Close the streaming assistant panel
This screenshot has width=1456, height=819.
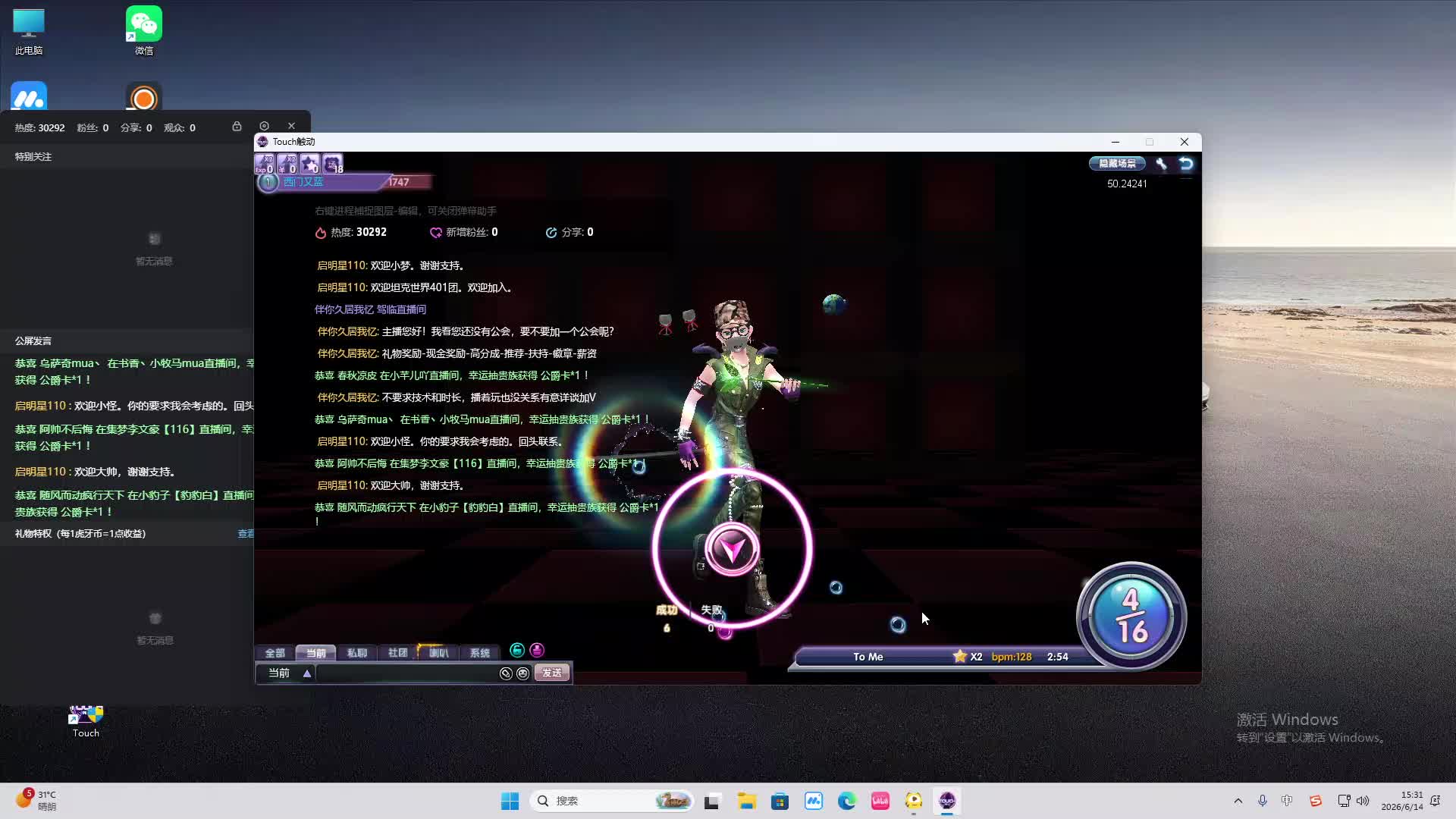(x=291, y=126)
